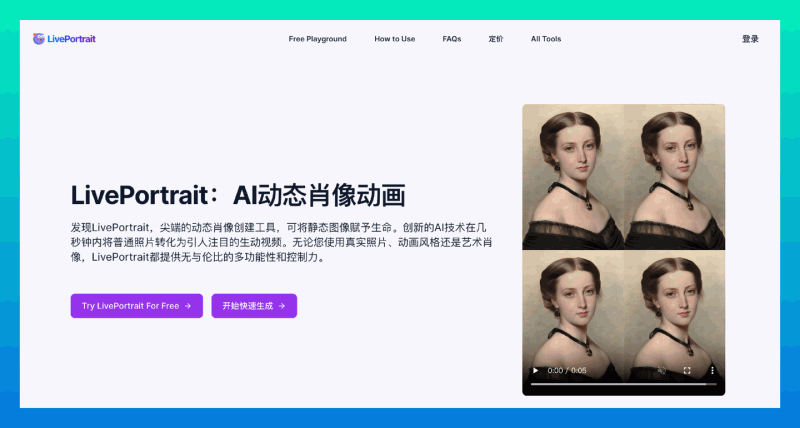The image size is (800, 428).
Task: Click the LivePortrait：AI动态肖像动画 heading
Action: click(x=238, y=195)
